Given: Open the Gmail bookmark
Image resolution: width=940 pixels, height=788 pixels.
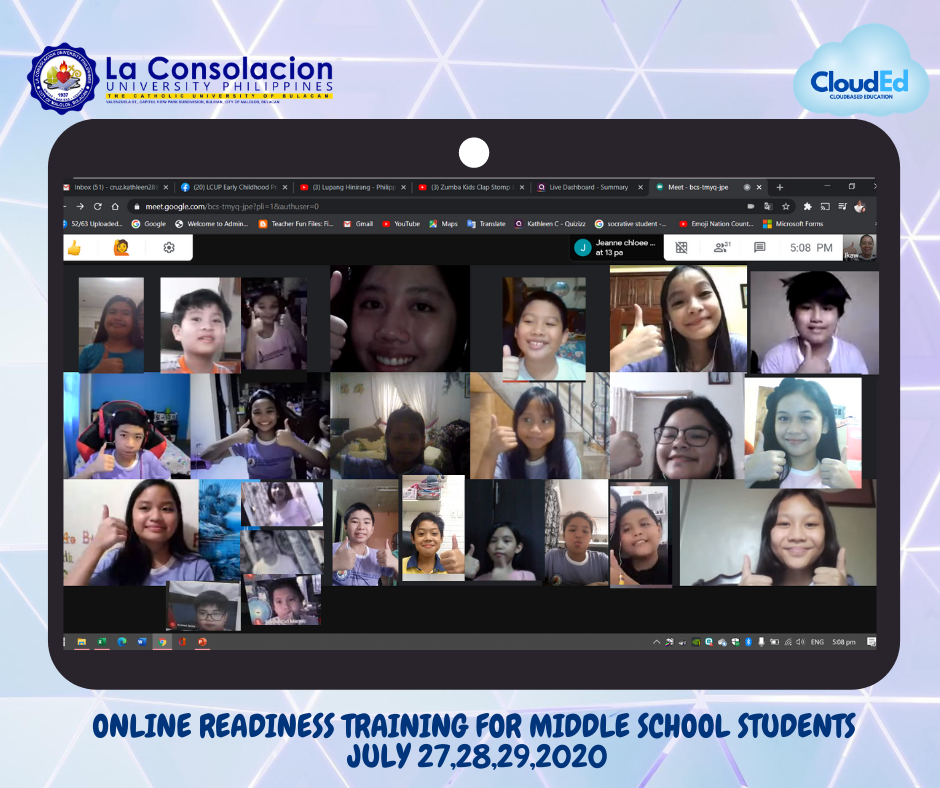Looking at the screenshot, I should (358, 224).
